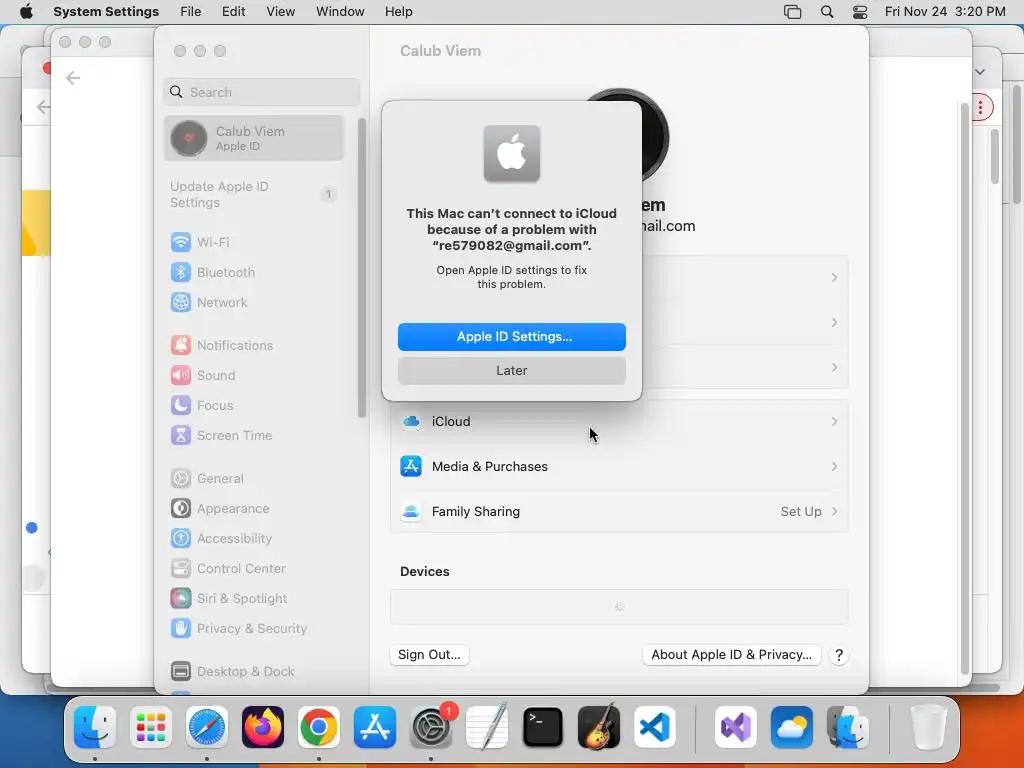This screenshot has height=768, width=1024.
Task: Click the Search field in sidebar
Action: [261, 92]
